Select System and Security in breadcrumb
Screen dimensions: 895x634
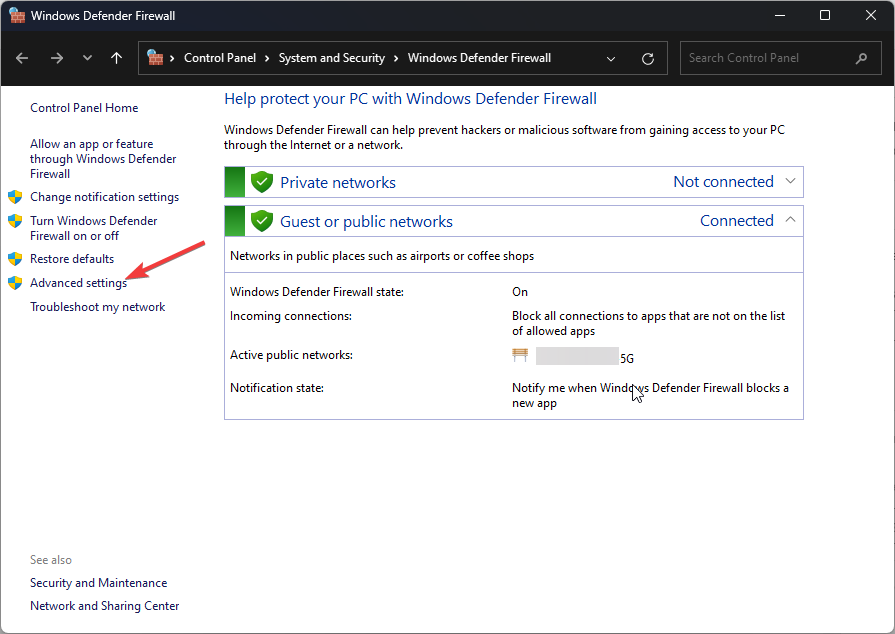tap(331, 58)
